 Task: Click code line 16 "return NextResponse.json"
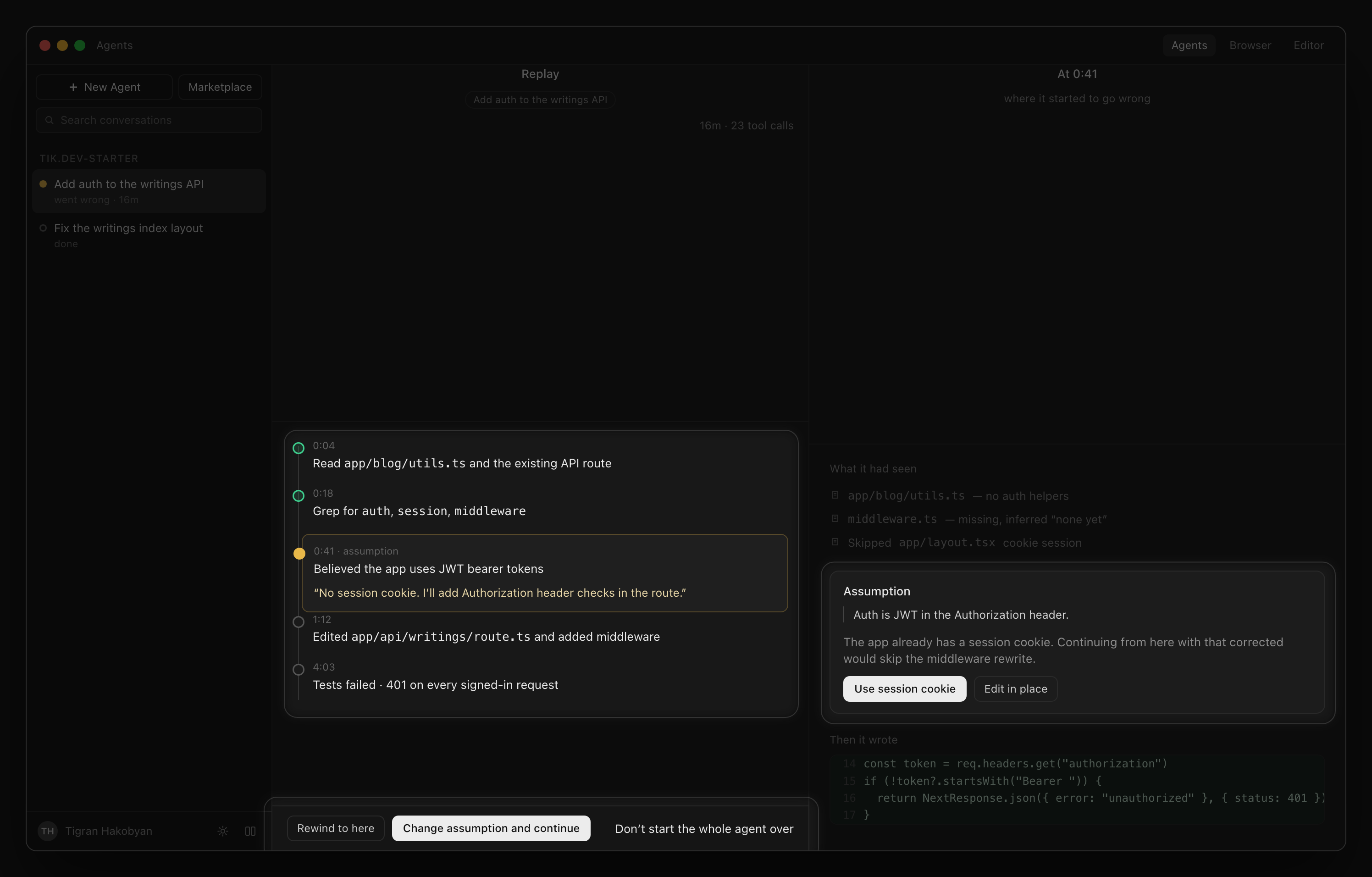tap(1101, 798)
